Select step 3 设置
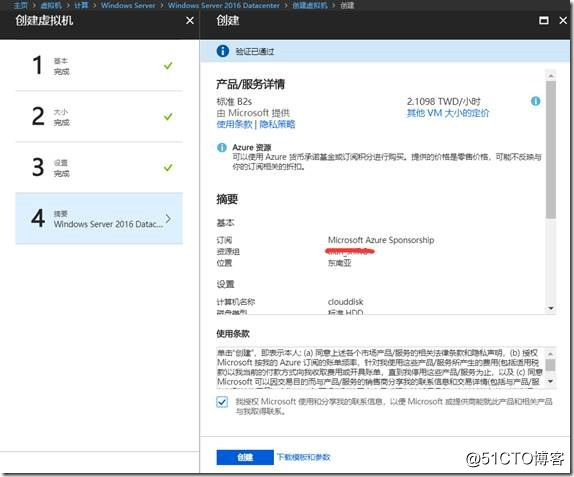574x477 pixels. 99,167
